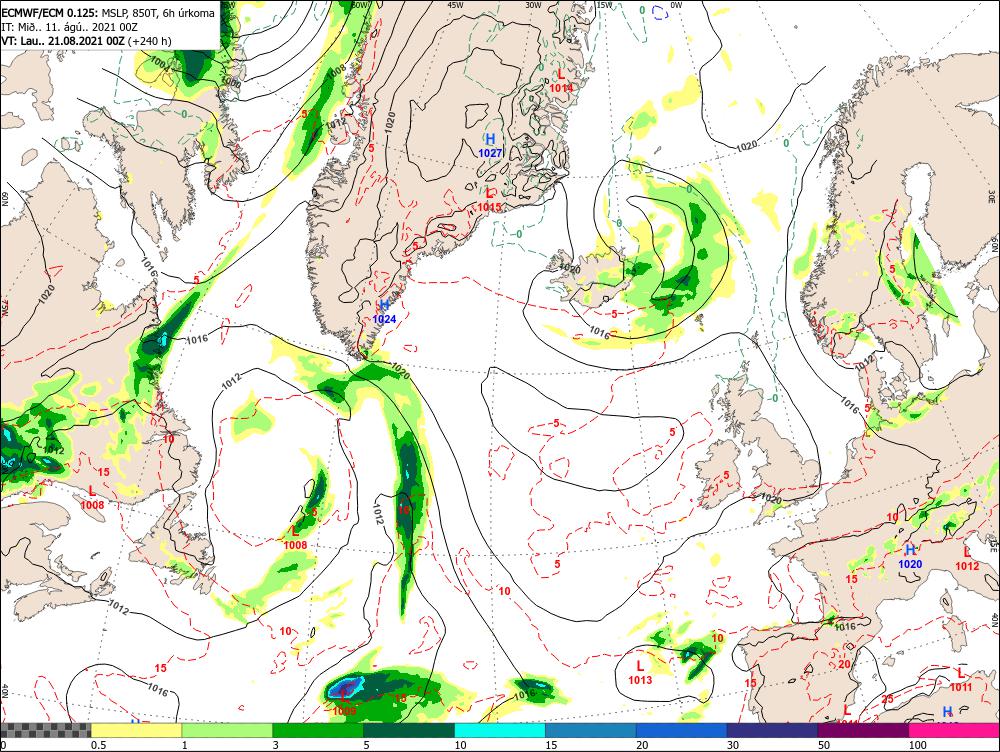Click the green 3–5 mm legend swatch

(318, 730)
